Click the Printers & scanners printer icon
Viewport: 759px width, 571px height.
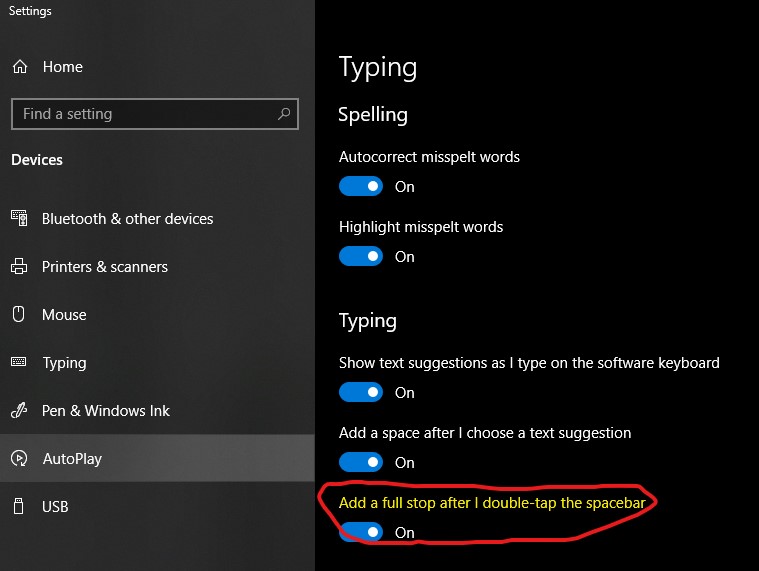[19, 266]
